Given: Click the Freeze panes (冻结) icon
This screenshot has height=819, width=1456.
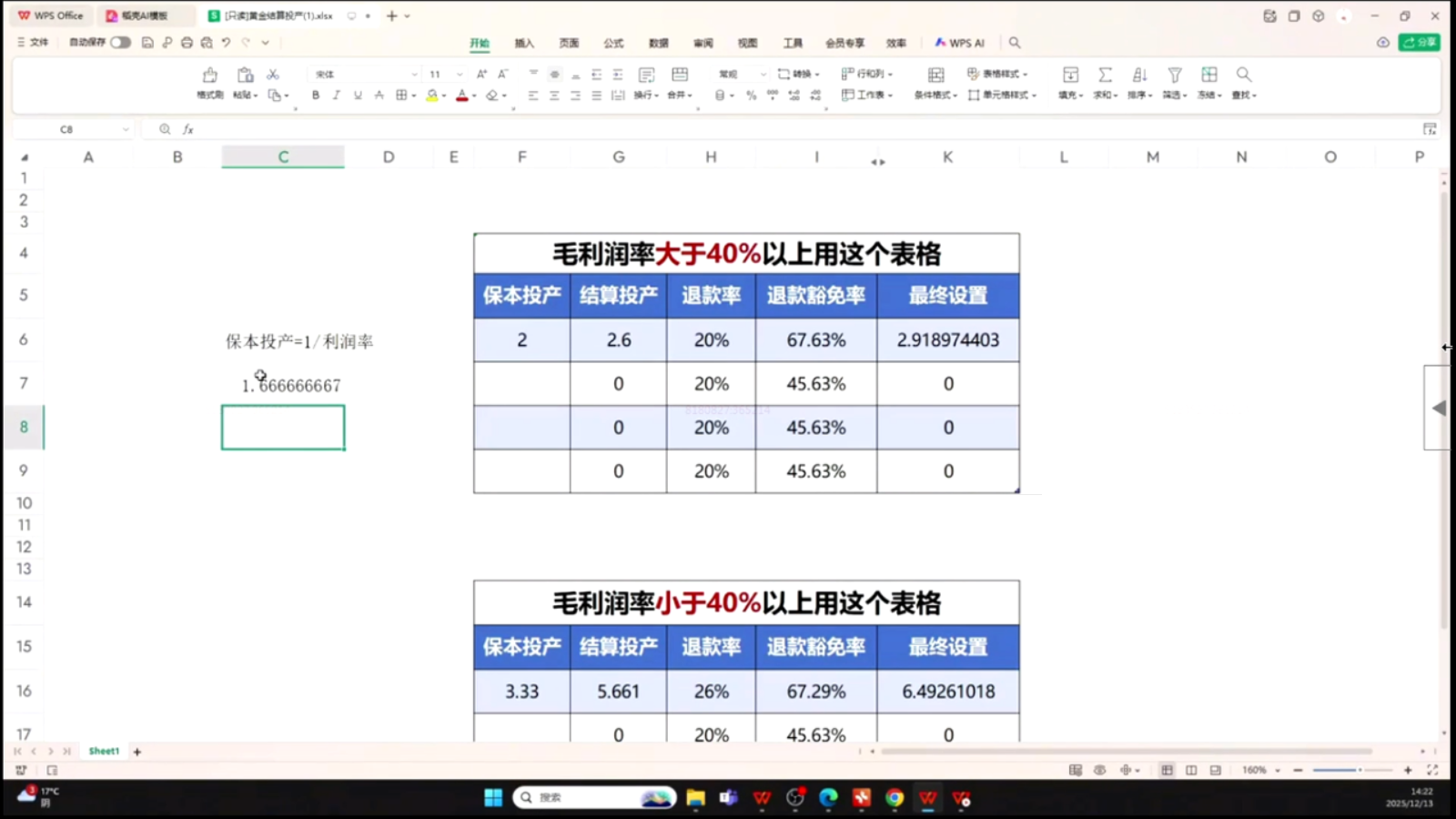Looking at the screenshot, I should pyautogui.click(x=1209, y=76).
